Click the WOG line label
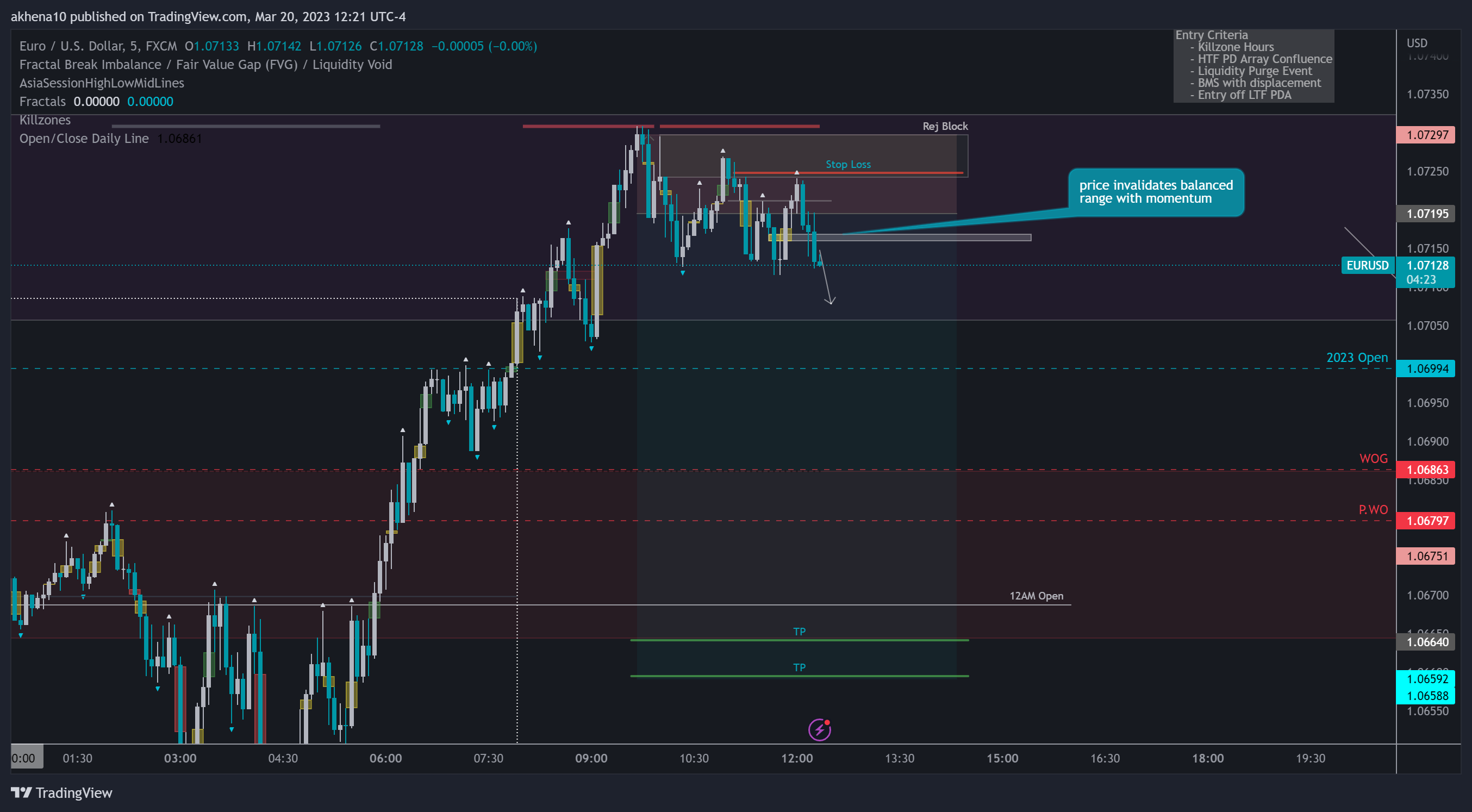The width and height of the screenshot is (1472, 812). pyautogui.click(x=1373, y=458)
